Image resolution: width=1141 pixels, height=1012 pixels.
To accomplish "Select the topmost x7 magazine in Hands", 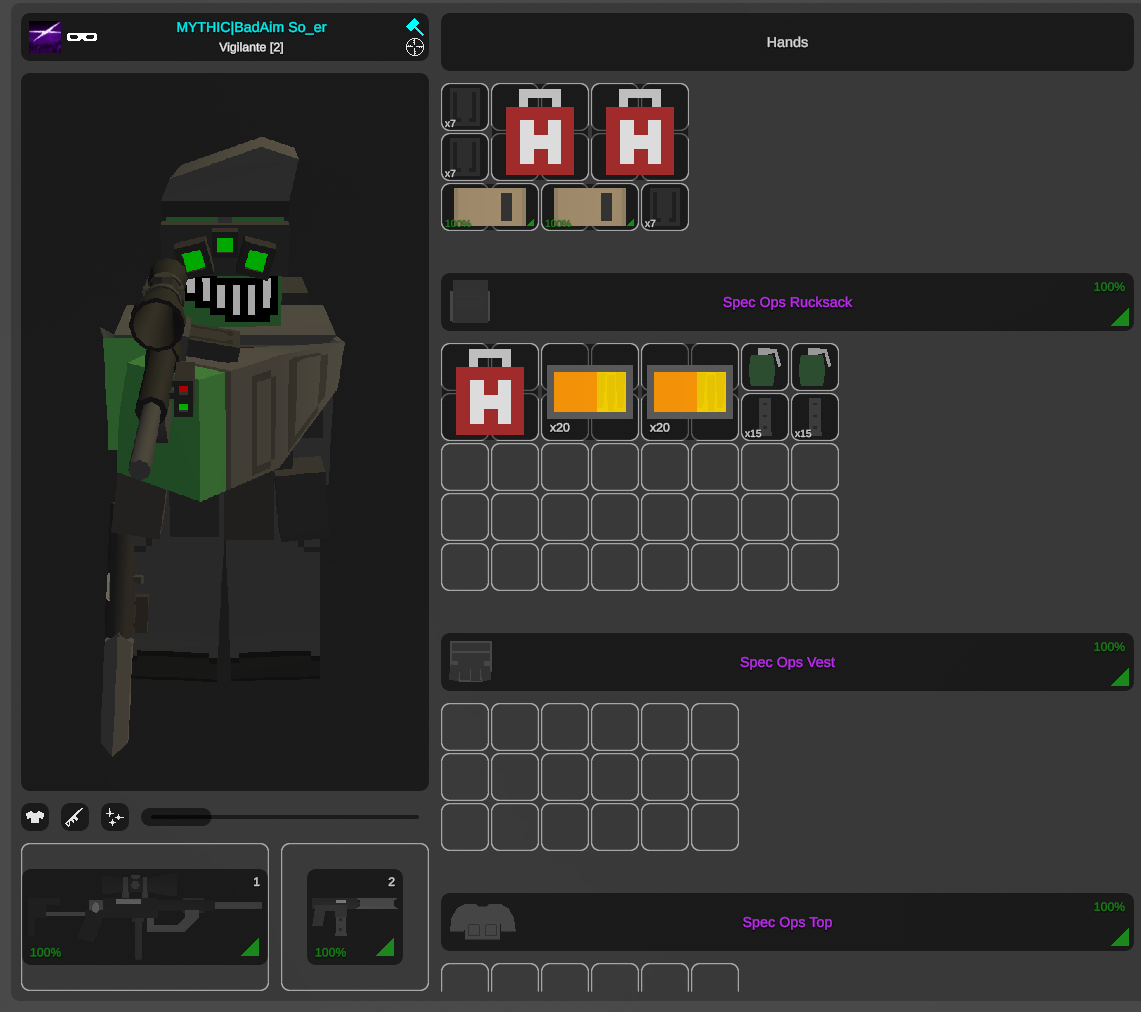I will point(465,107).
